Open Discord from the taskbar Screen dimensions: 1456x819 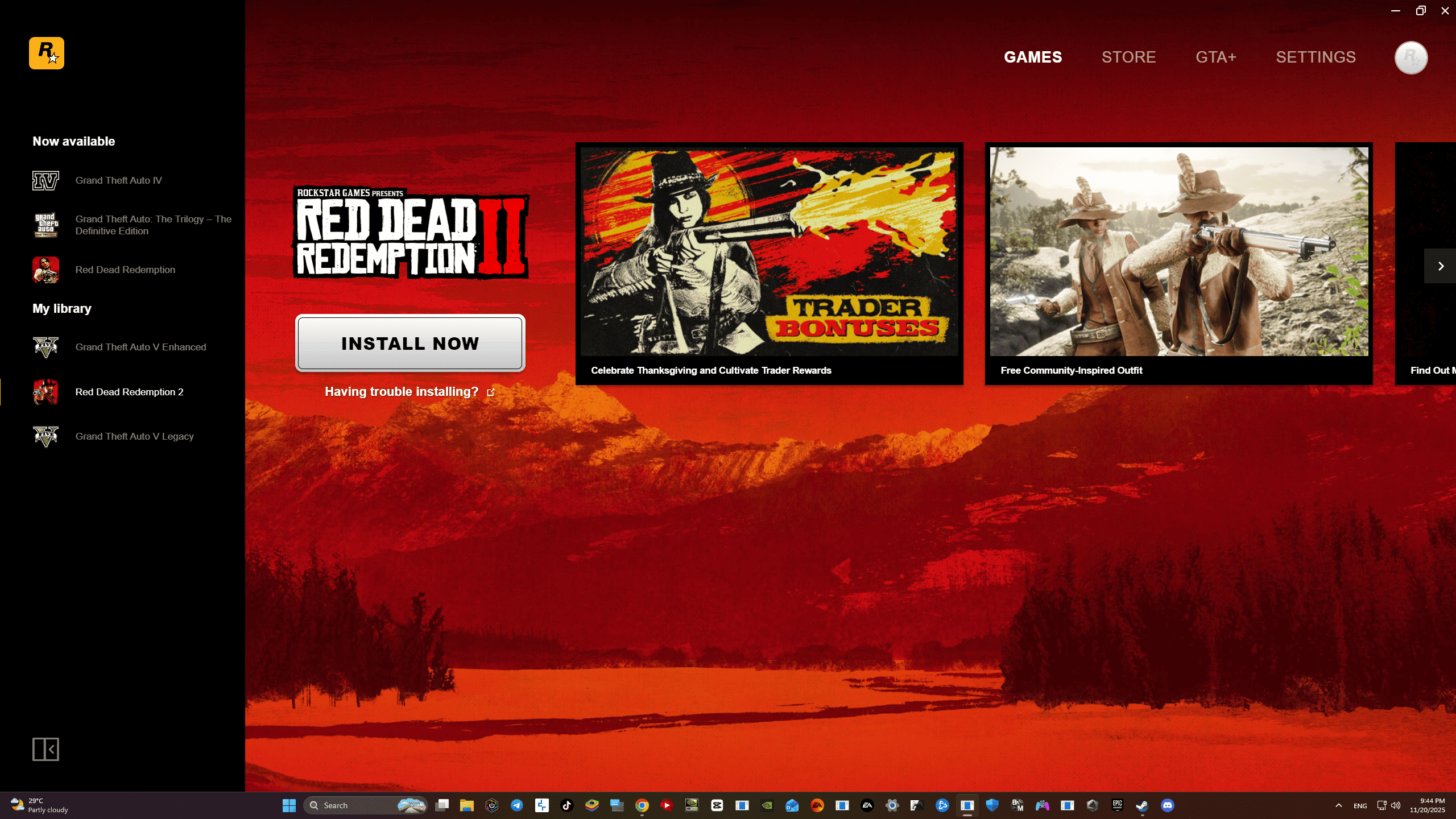[1167, 805]
